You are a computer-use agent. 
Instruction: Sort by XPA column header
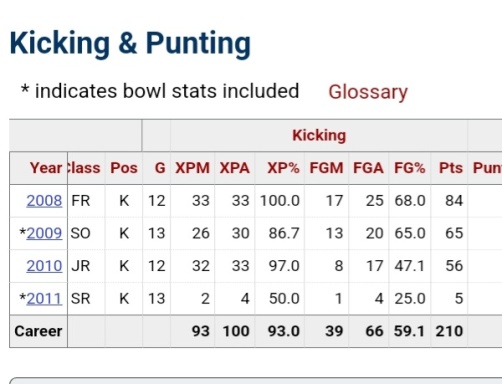coord(234,168)
